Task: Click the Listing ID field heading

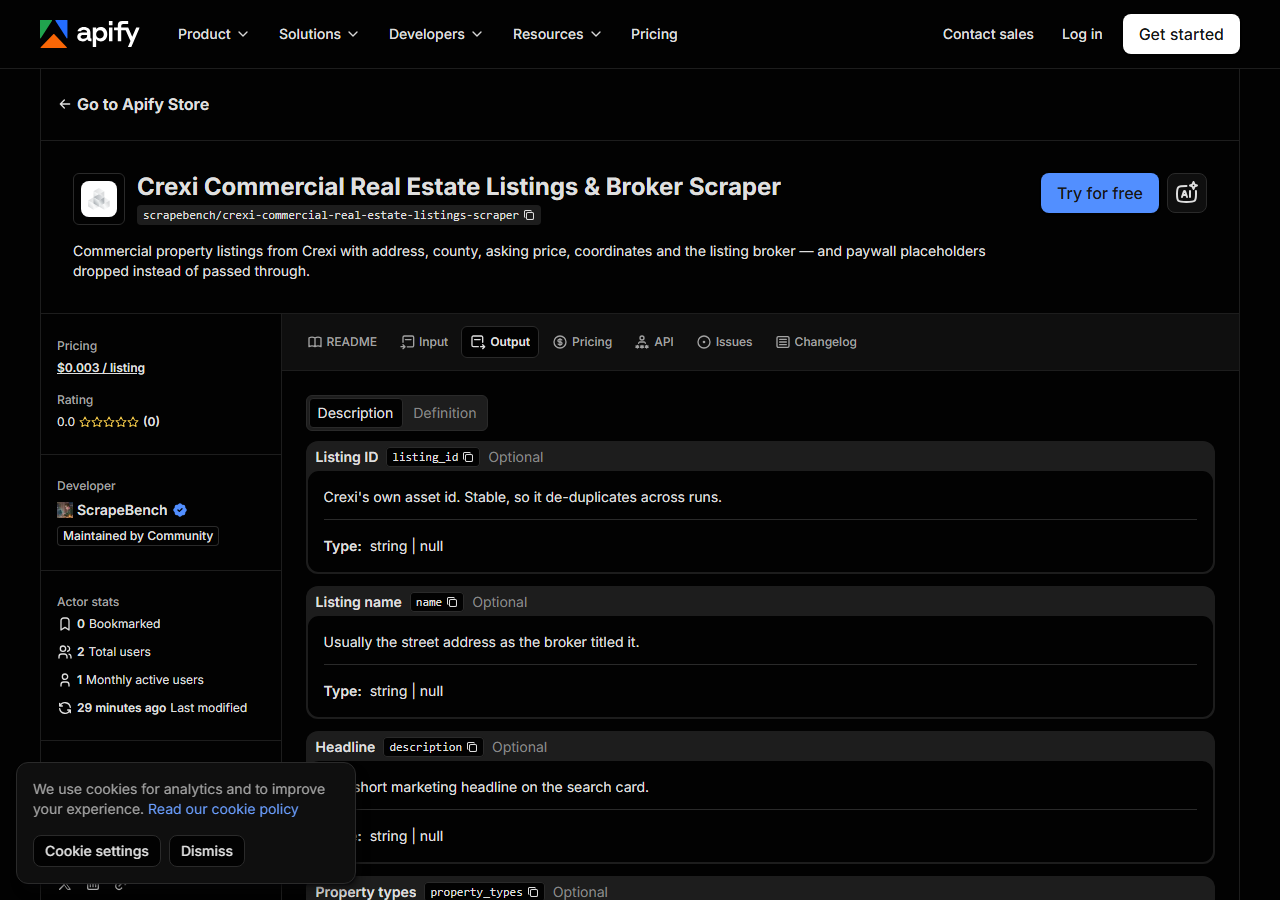Action: point(347,457)
